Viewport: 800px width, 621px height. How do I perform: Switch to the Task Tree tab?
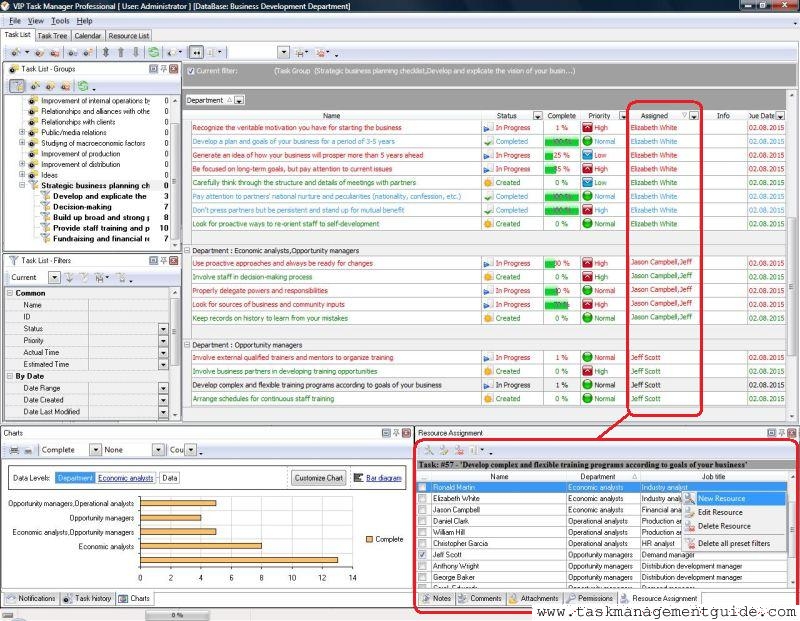point(52,36)
